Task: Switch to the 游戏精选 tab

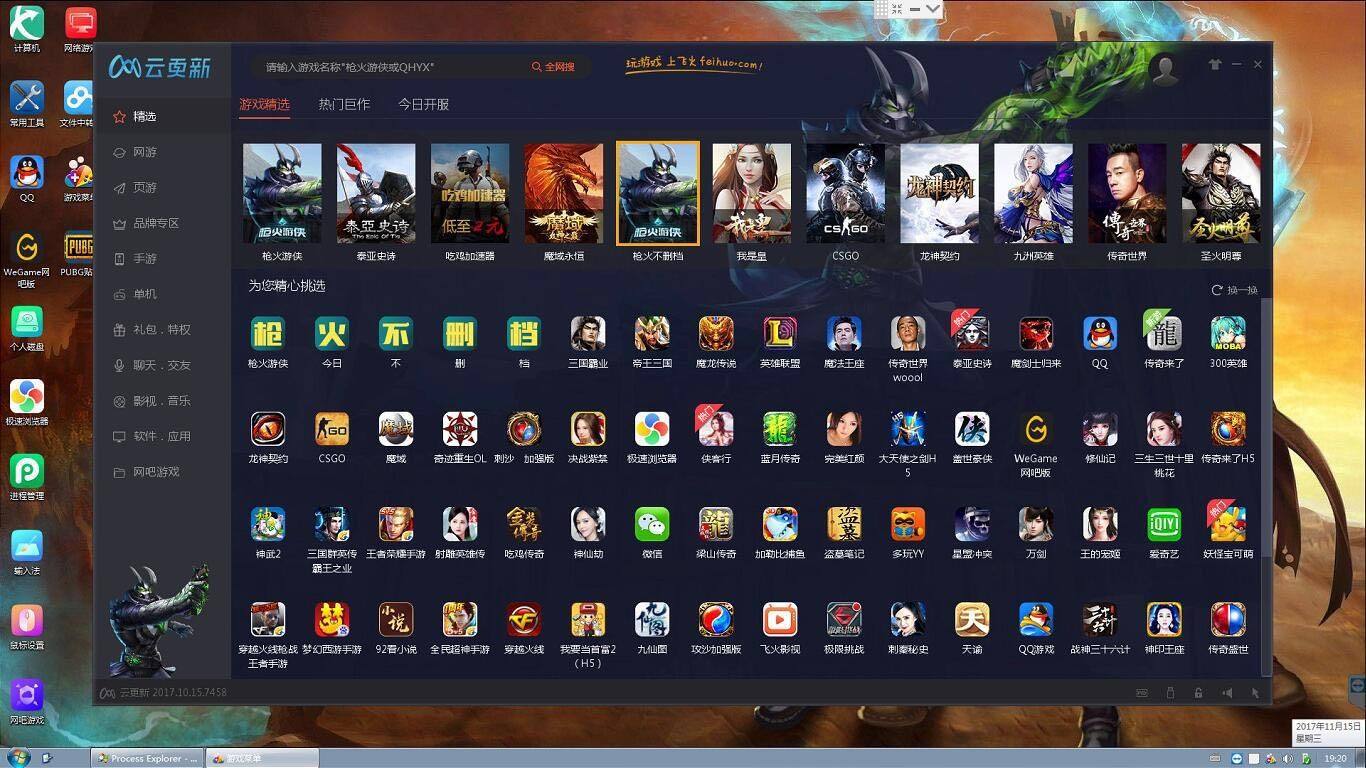Action: [264, 104]
